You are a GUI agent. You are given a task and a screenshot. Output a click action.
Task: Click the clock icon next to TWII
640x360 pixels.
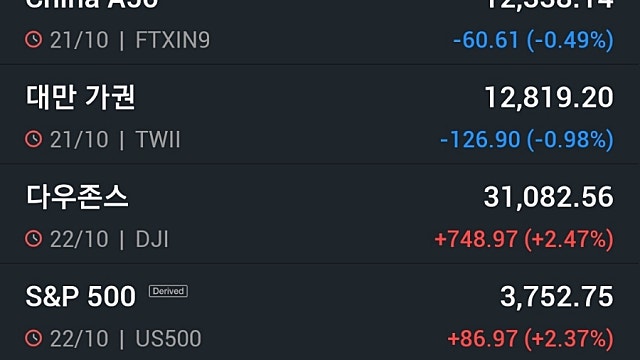click(33, 139)
